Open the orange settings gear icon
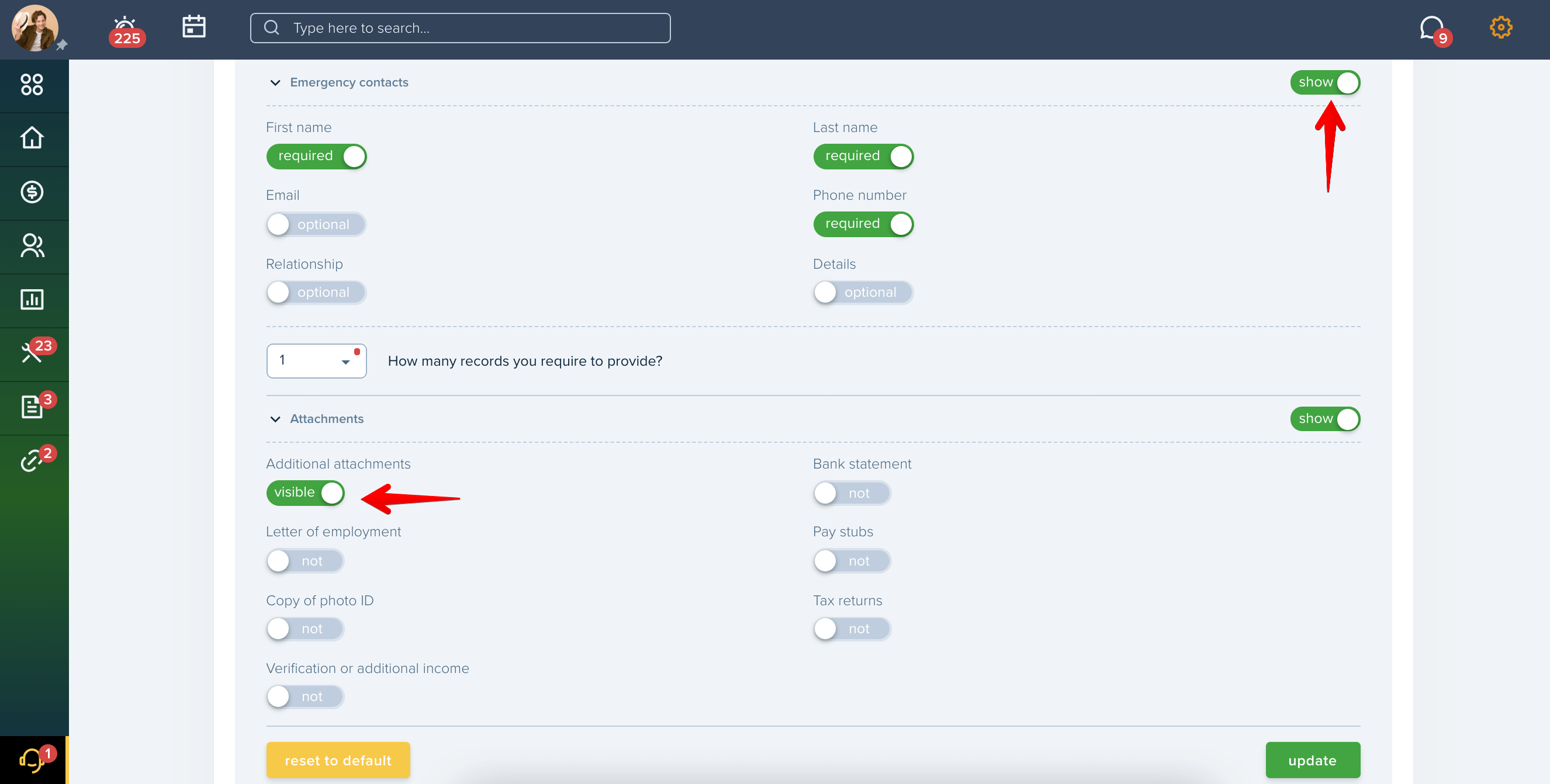This screenshot has width=1550, height=784. (x=1501, y=27)
